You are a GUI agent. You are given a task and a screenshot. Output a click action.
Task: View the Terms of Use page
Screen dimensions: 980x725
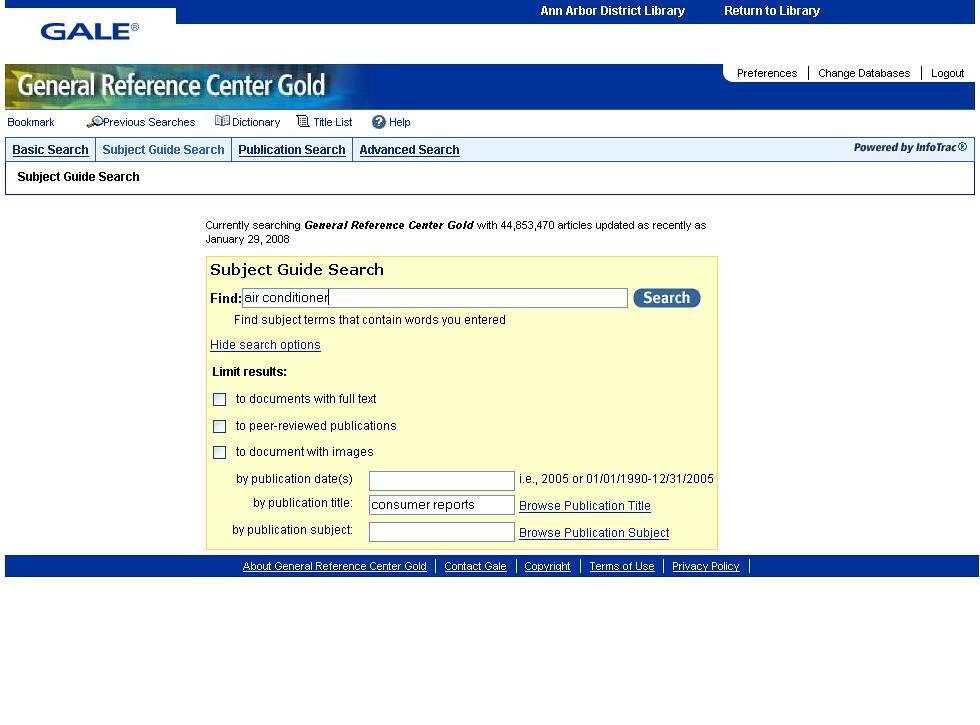622,566
